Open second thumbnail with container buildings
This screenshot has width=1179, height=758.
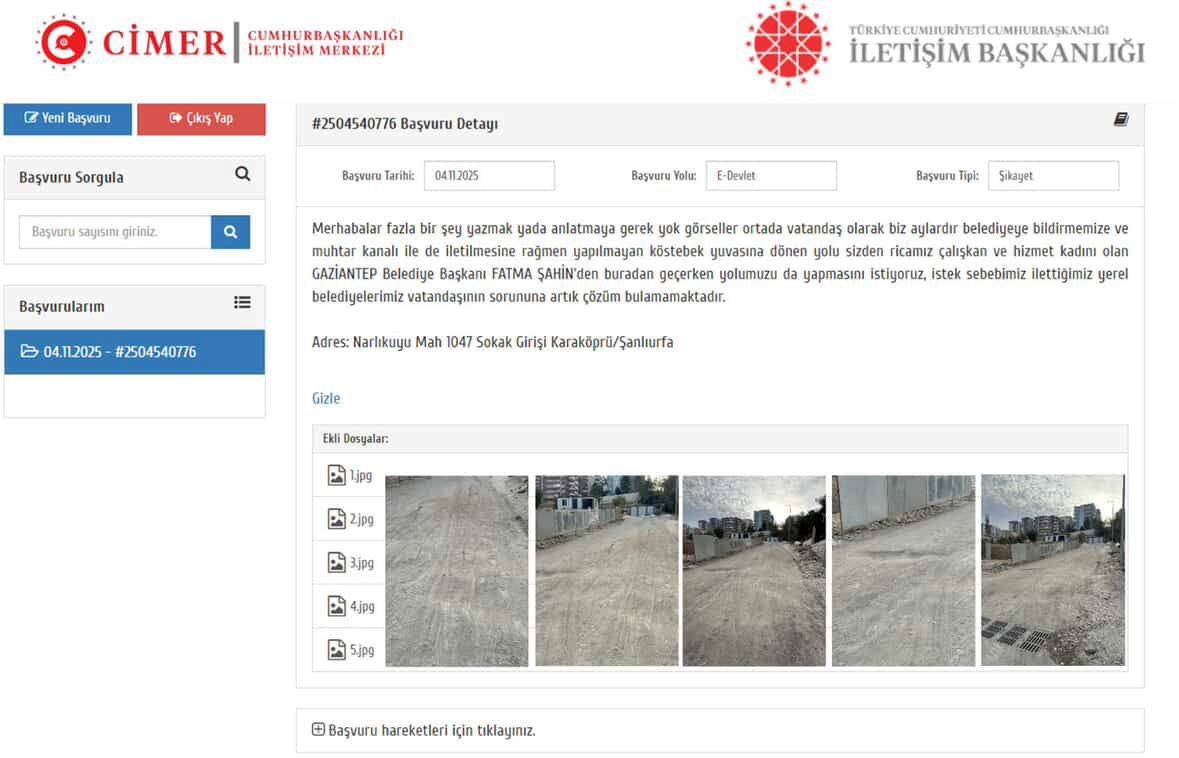click(x=607, y=571)
